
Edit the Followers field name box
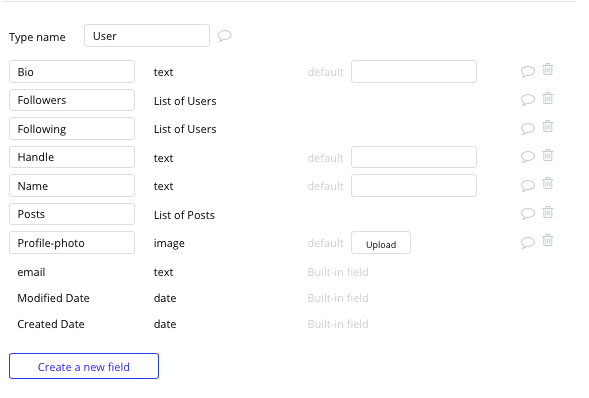pos(72,100)
